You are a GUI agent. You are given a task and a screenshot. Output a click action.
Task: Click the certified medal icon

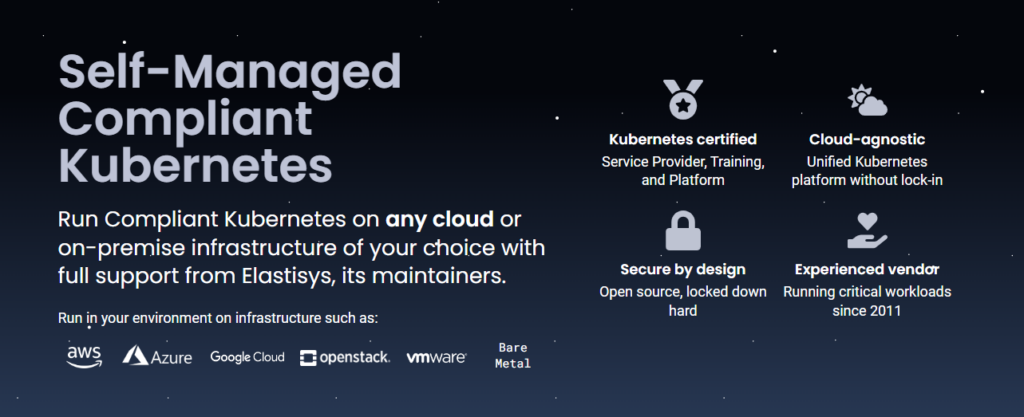click(x=683, y=99)
